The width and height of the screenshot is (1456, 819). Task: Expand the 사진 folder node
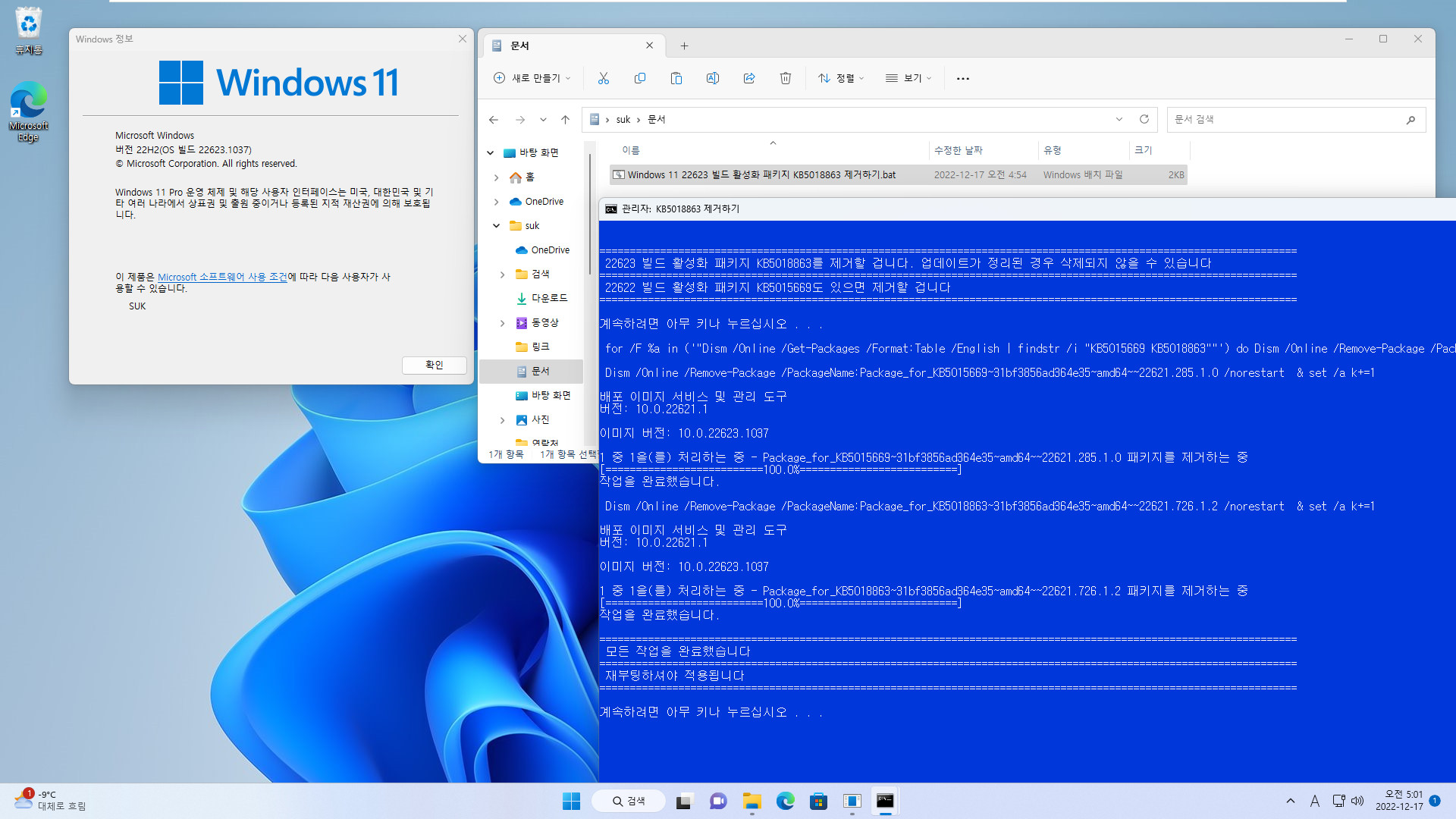click(x=503, y=420)
